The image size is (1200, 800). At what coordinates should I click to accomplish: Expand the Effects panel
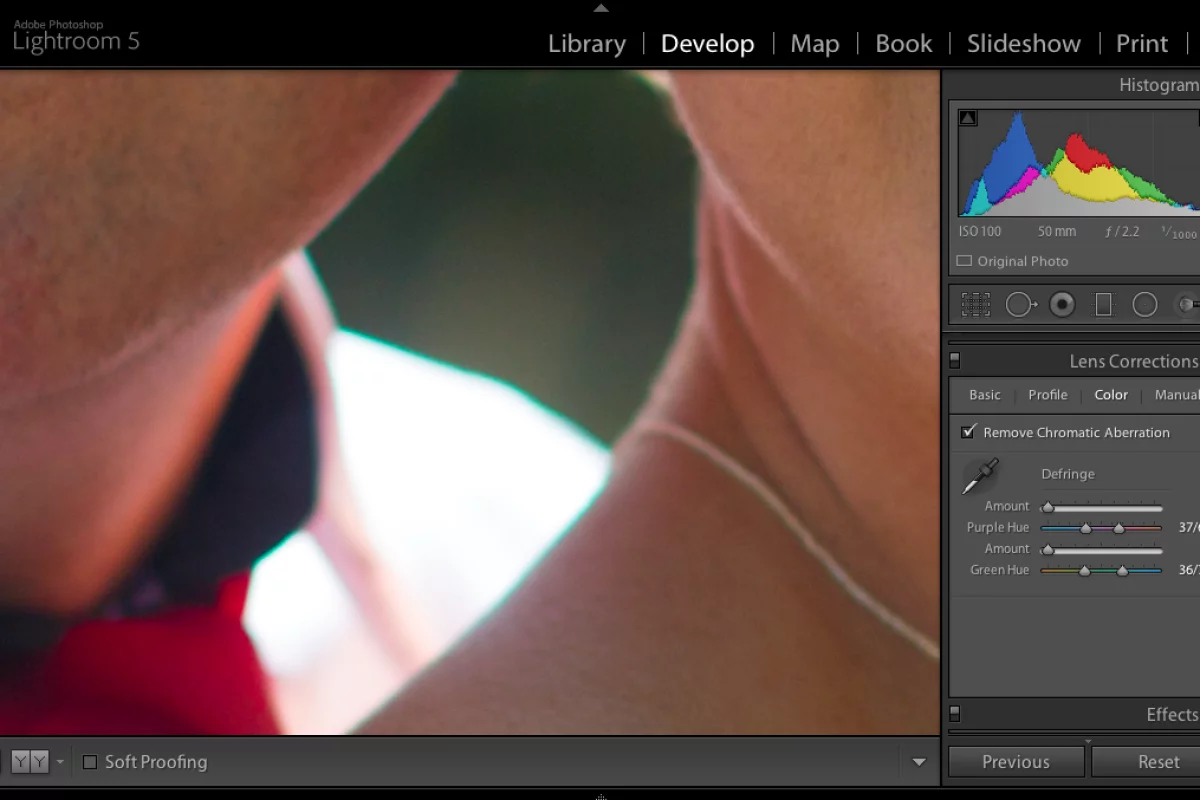1172,714
